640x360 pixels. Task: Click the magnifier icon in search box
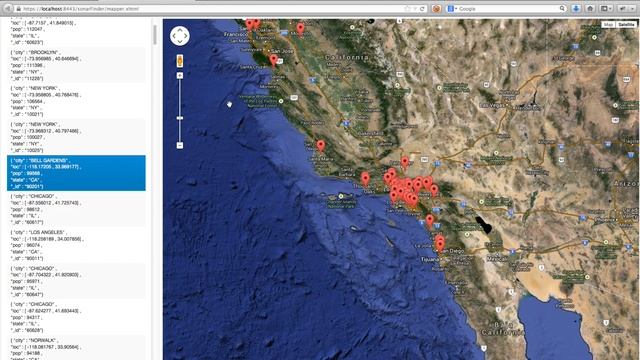(562, 9)
